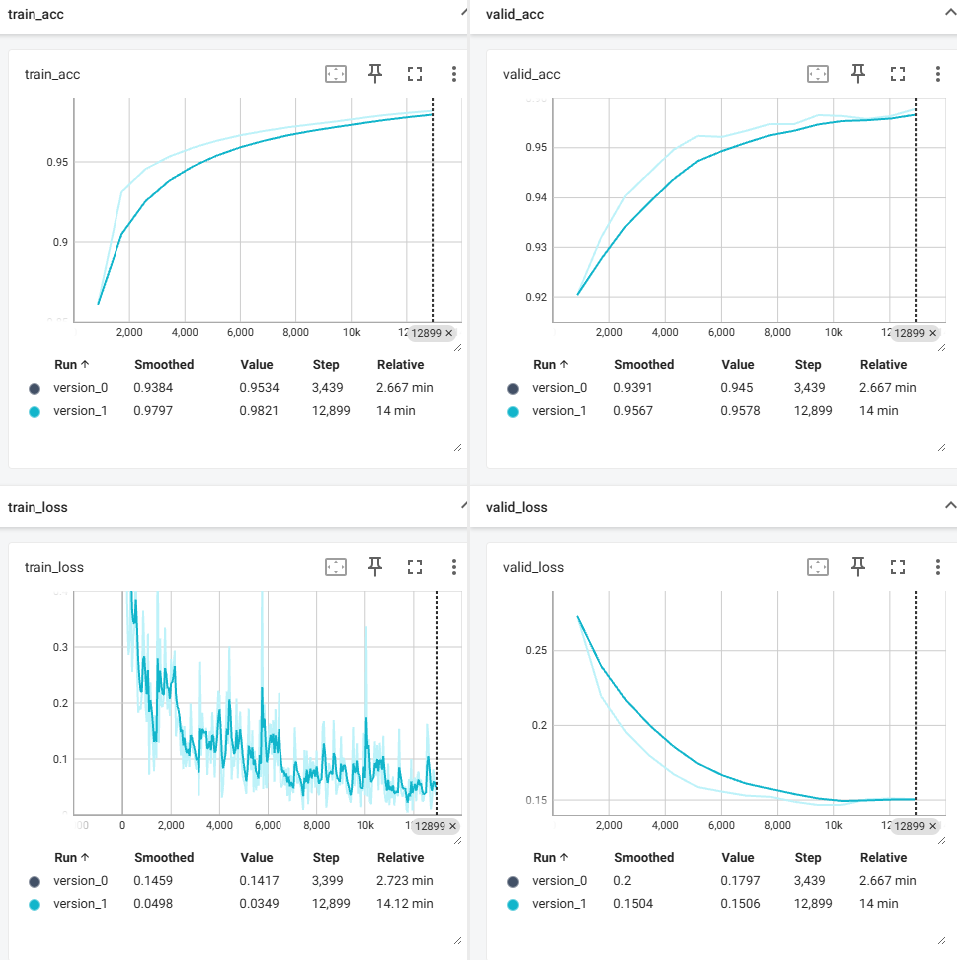This screenshot has width=957, height=960.
Task: Click version_0 color dot in train_acc table
Action: click(x=34, y=388)
